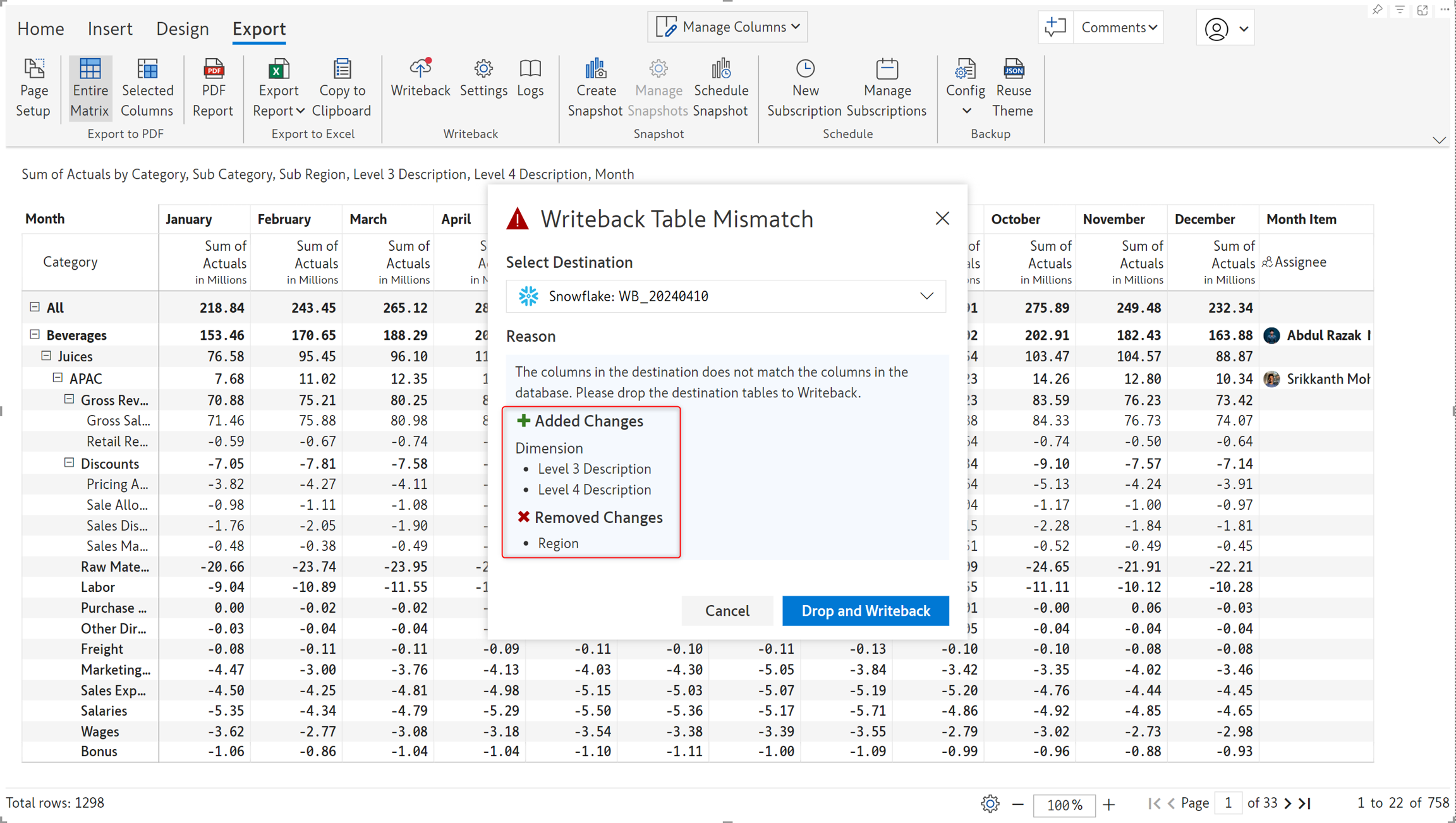The image size is (1456, 823).
Task: Open the Reuse Theme JSON icon
Action: pos(1013,69)
